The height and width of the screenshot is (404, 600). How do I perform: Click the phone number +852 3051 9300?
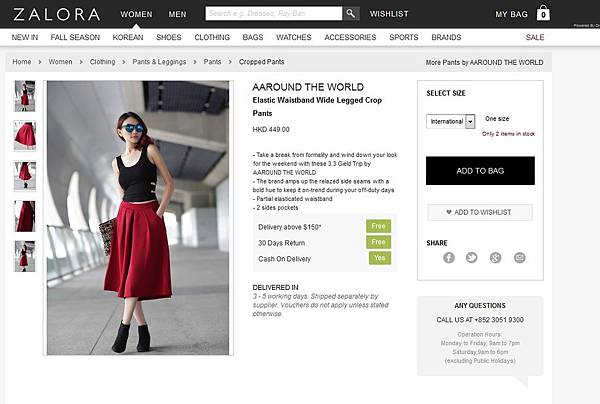[499, 320]
